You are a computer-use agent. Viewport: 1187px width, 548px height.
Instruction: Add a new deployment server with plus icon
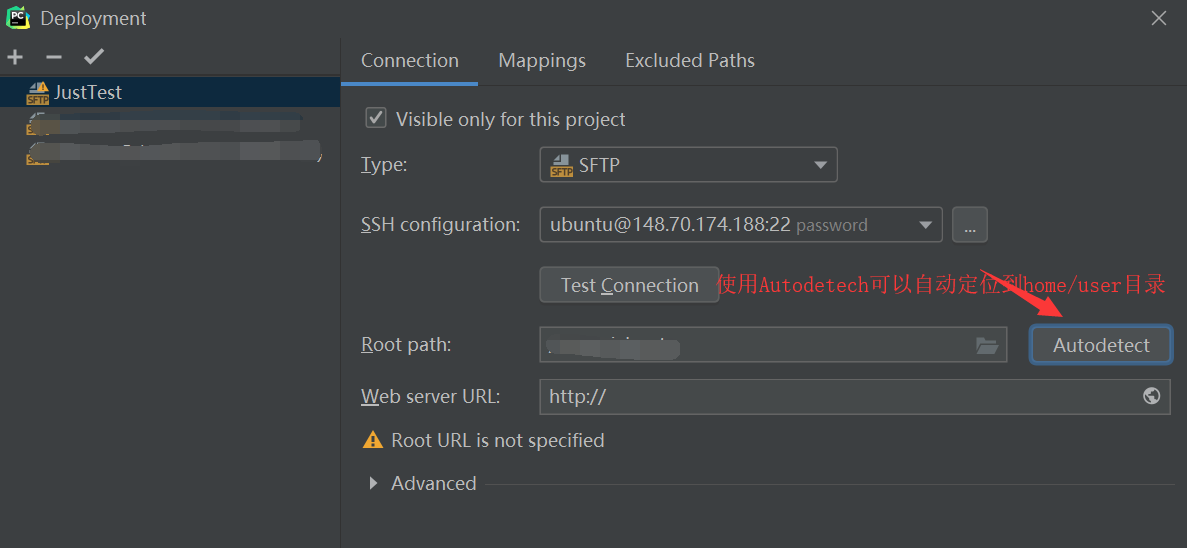click(14, 57)
